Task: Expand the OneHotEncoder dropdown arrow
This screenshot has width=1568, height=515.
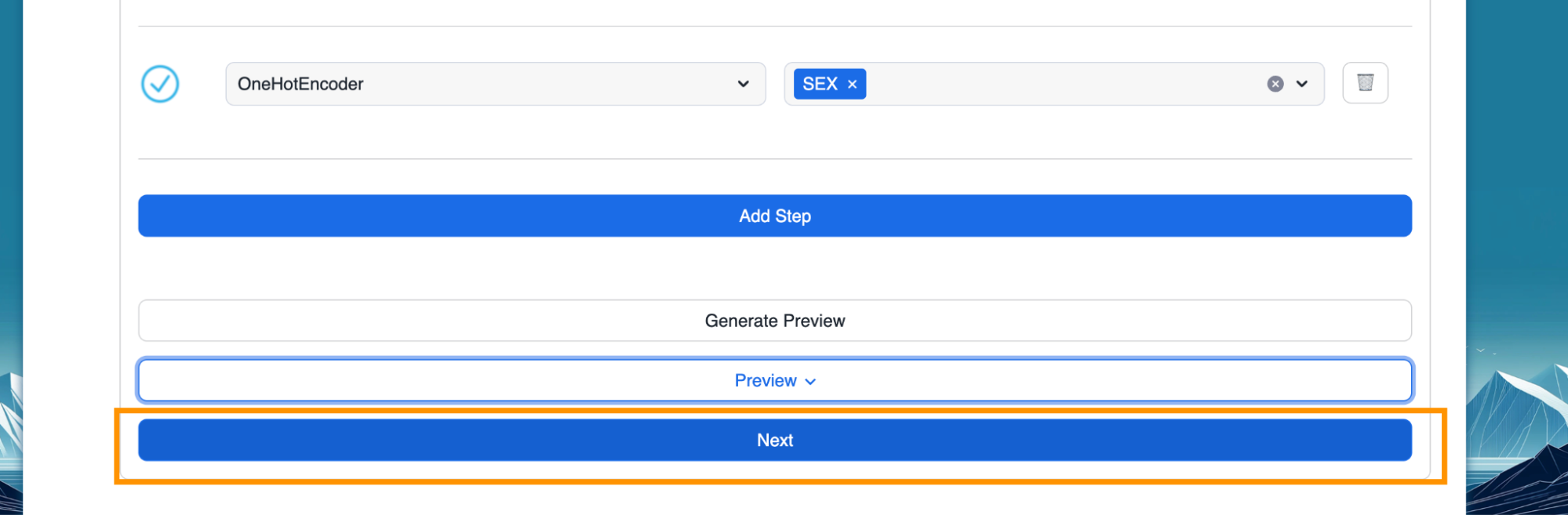Action: [x=743, y=84]
